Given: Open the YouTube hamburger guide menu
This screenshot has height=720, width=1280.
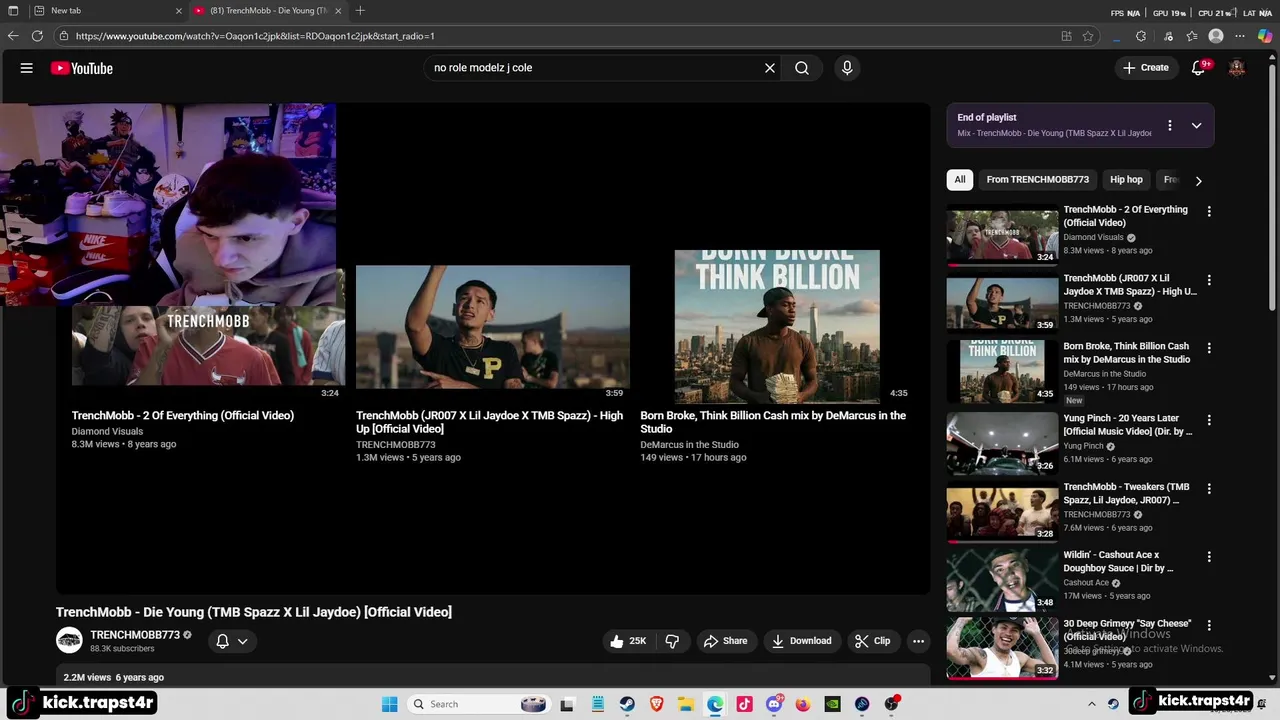Looking at the screenshot, I should click(x=27, y=68).
